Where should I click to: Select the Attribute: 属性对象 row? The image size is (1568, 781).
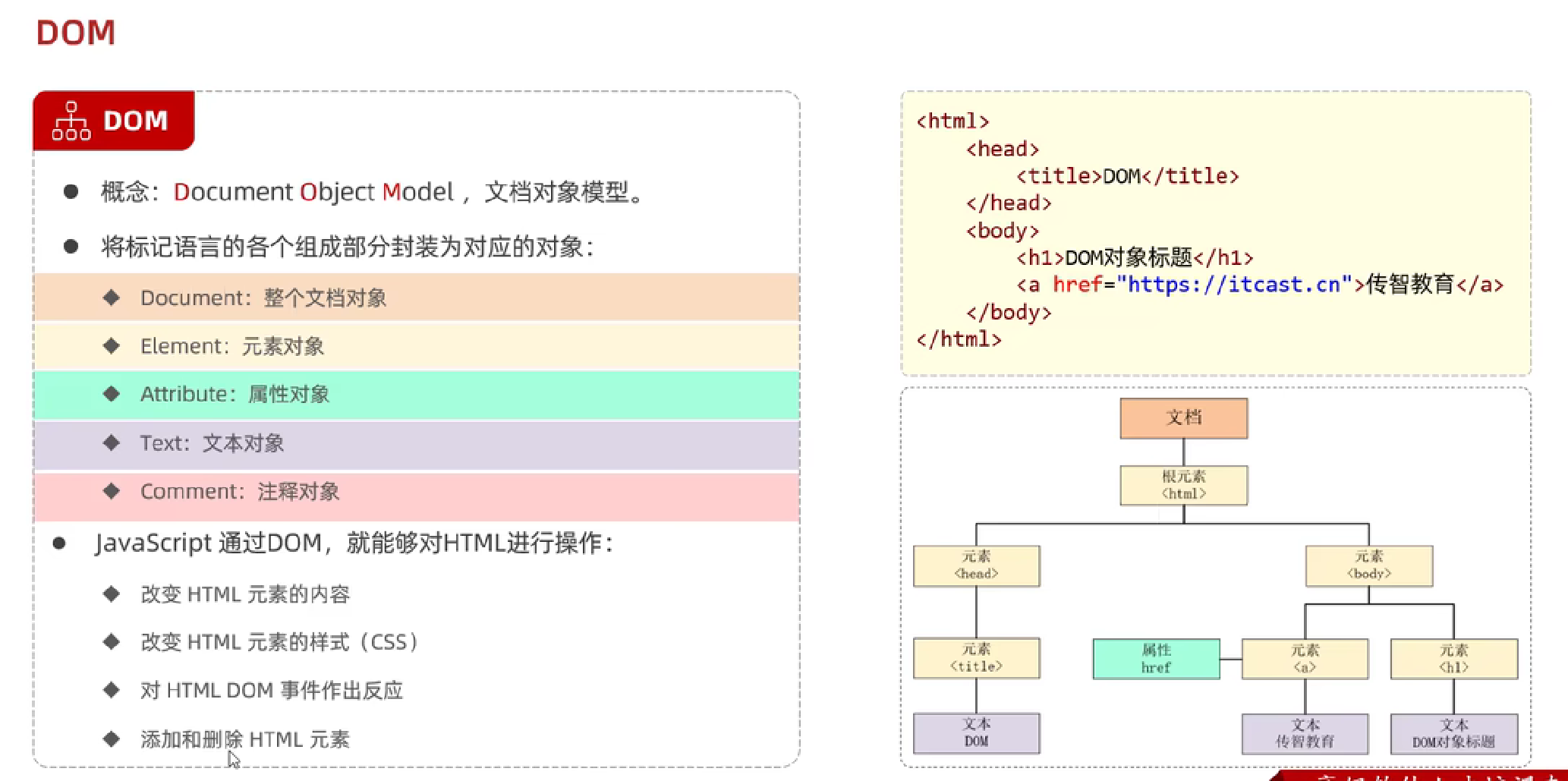417,395
